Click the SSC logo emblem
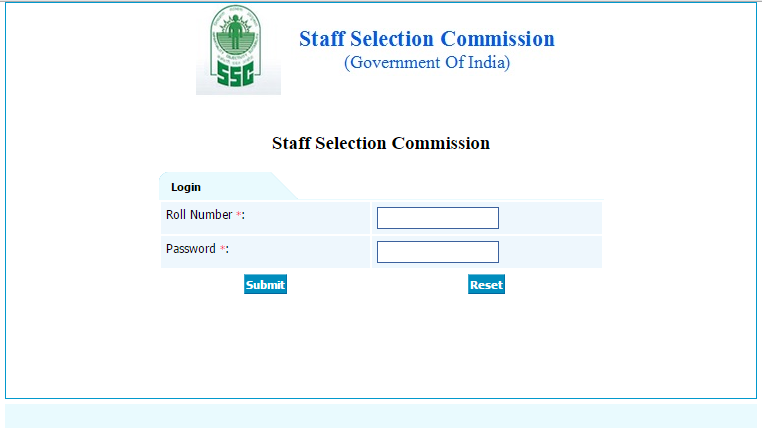 tap(238, 49)
